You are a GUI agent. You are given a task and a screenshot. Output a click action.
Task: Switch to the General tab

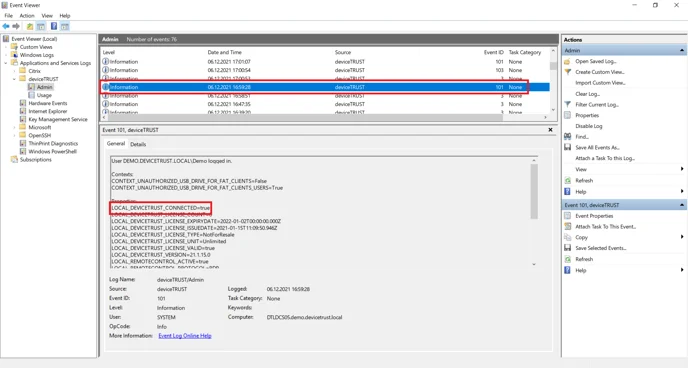(x=116, y=143)
